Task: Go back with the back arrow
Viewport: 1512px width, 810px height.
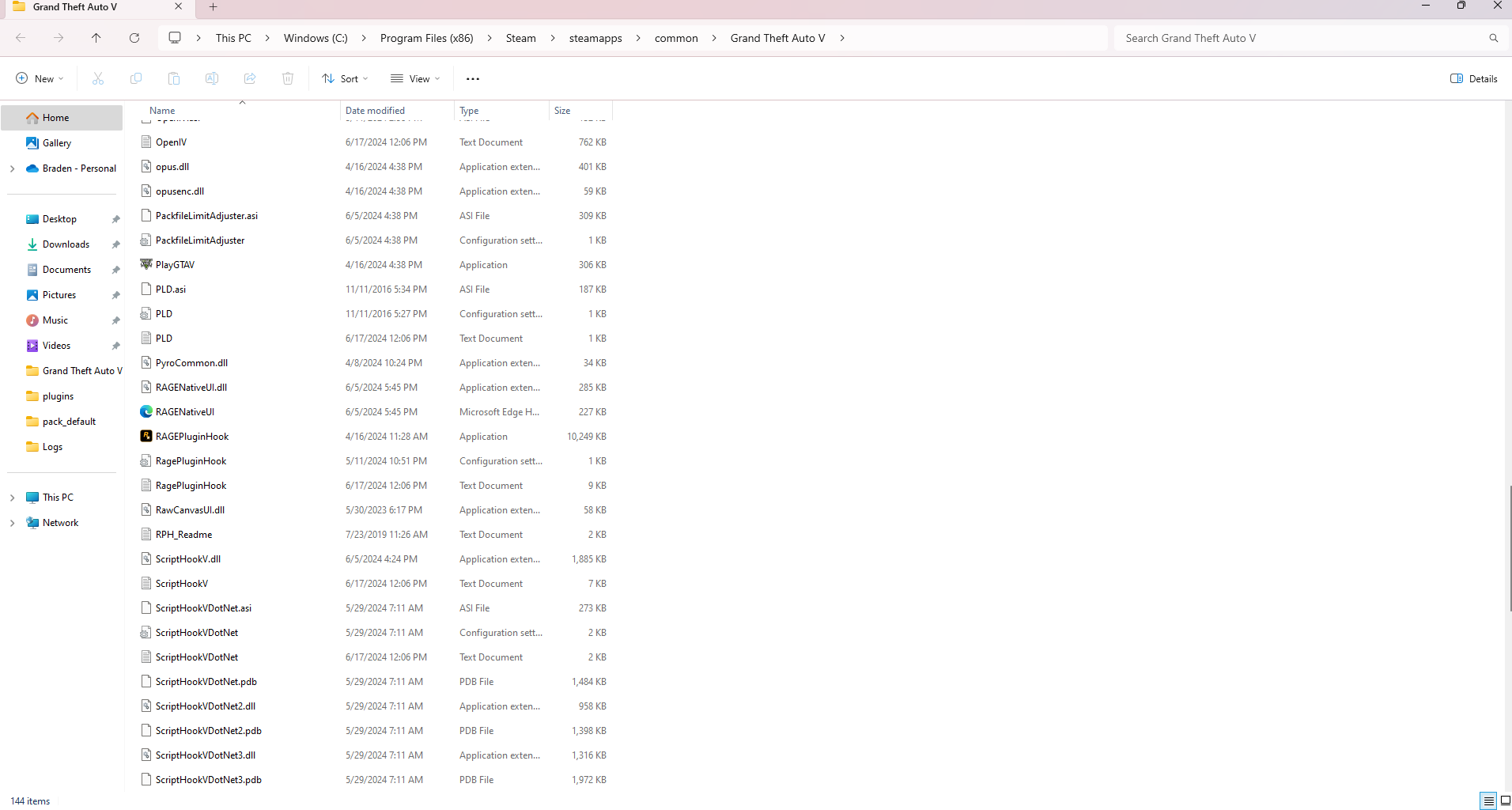Action: pos(21,38)
